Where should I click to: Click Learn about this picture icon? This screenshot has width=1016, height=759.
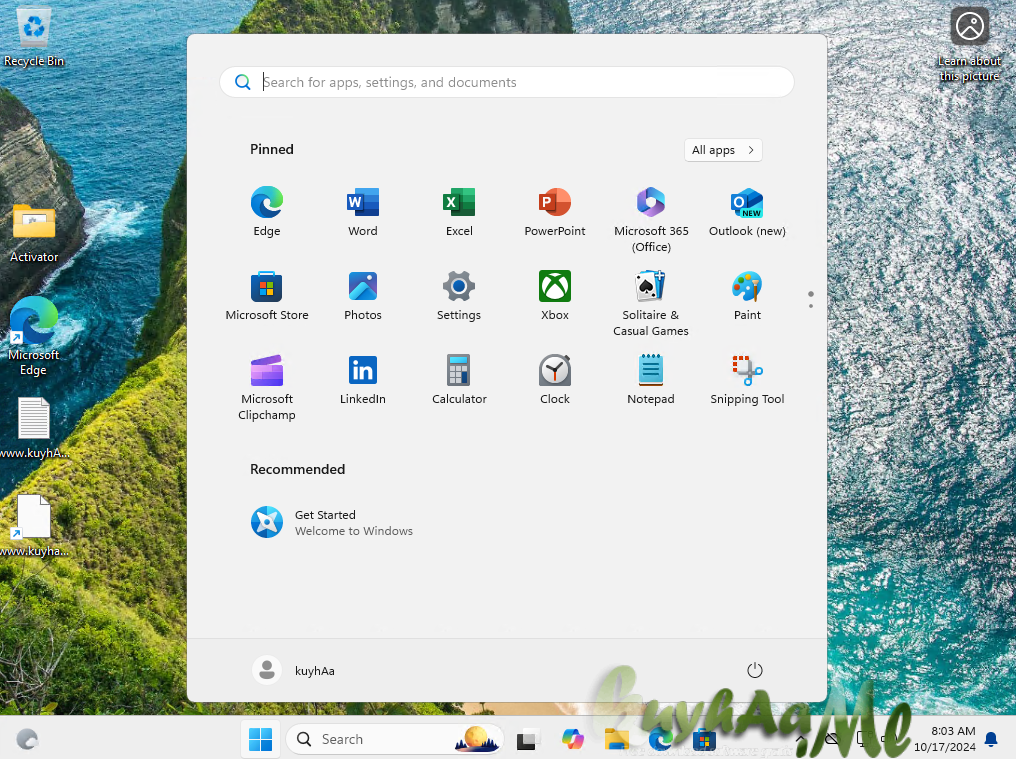point(969,44)
